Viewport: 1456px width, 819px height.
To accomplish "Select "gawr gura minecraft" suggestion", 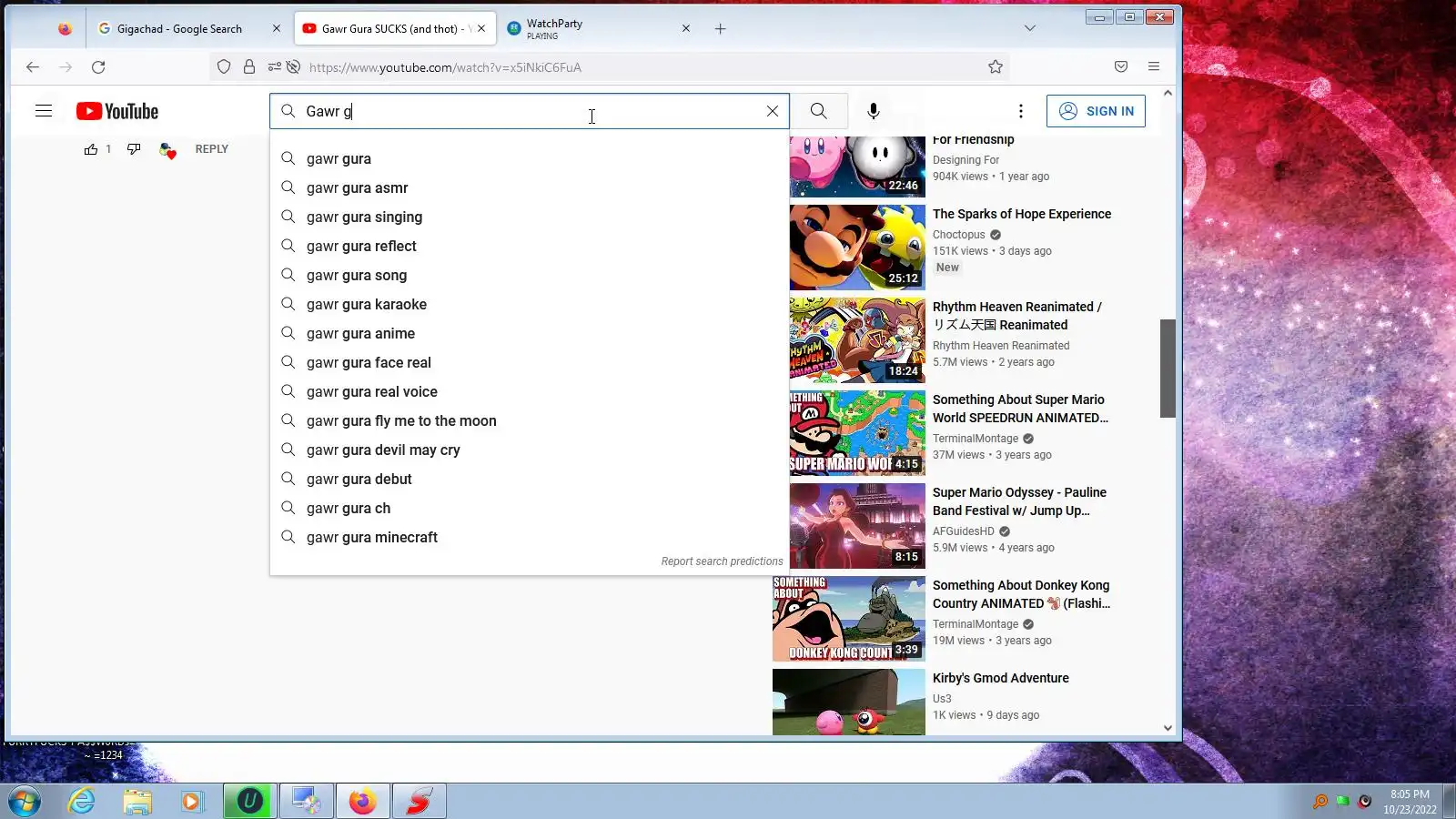I will pyautogui.click(x=530, y=537).
